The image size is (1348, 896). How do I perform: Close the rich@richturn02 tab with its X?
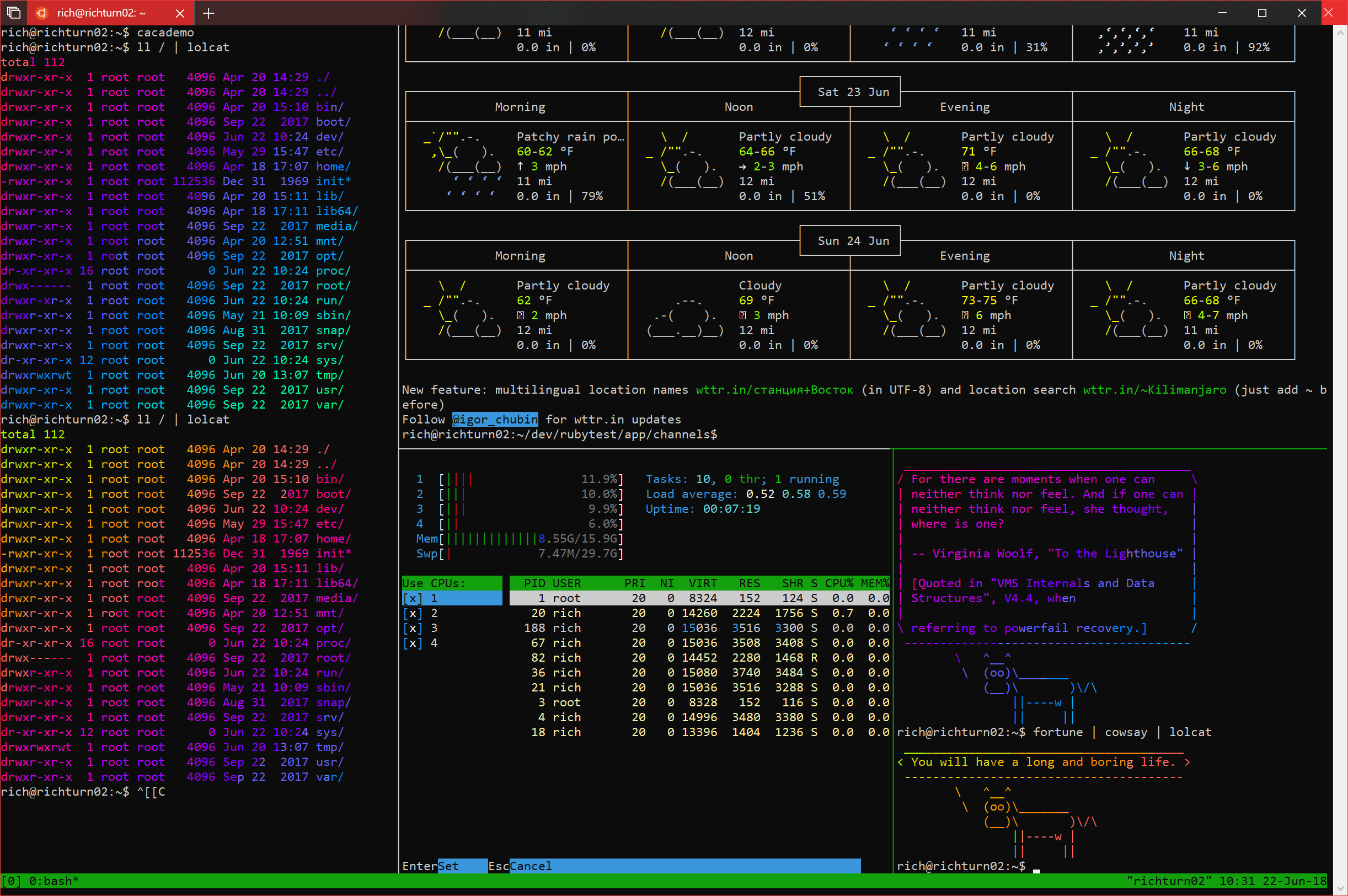coord(180,13)
